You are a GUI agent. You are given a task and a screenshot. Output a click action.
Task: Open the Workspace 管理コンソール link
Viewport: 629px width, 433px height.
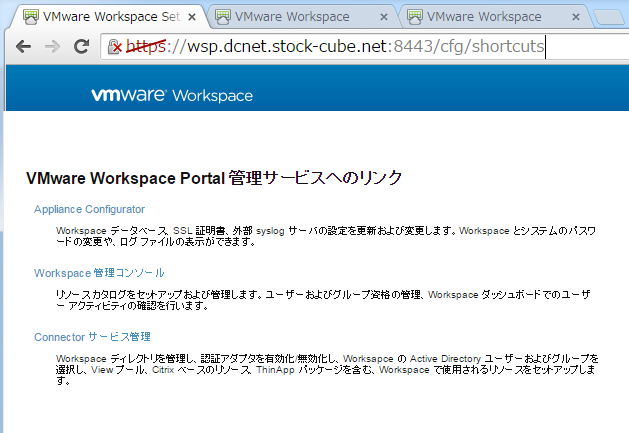(x=99, y=272)
